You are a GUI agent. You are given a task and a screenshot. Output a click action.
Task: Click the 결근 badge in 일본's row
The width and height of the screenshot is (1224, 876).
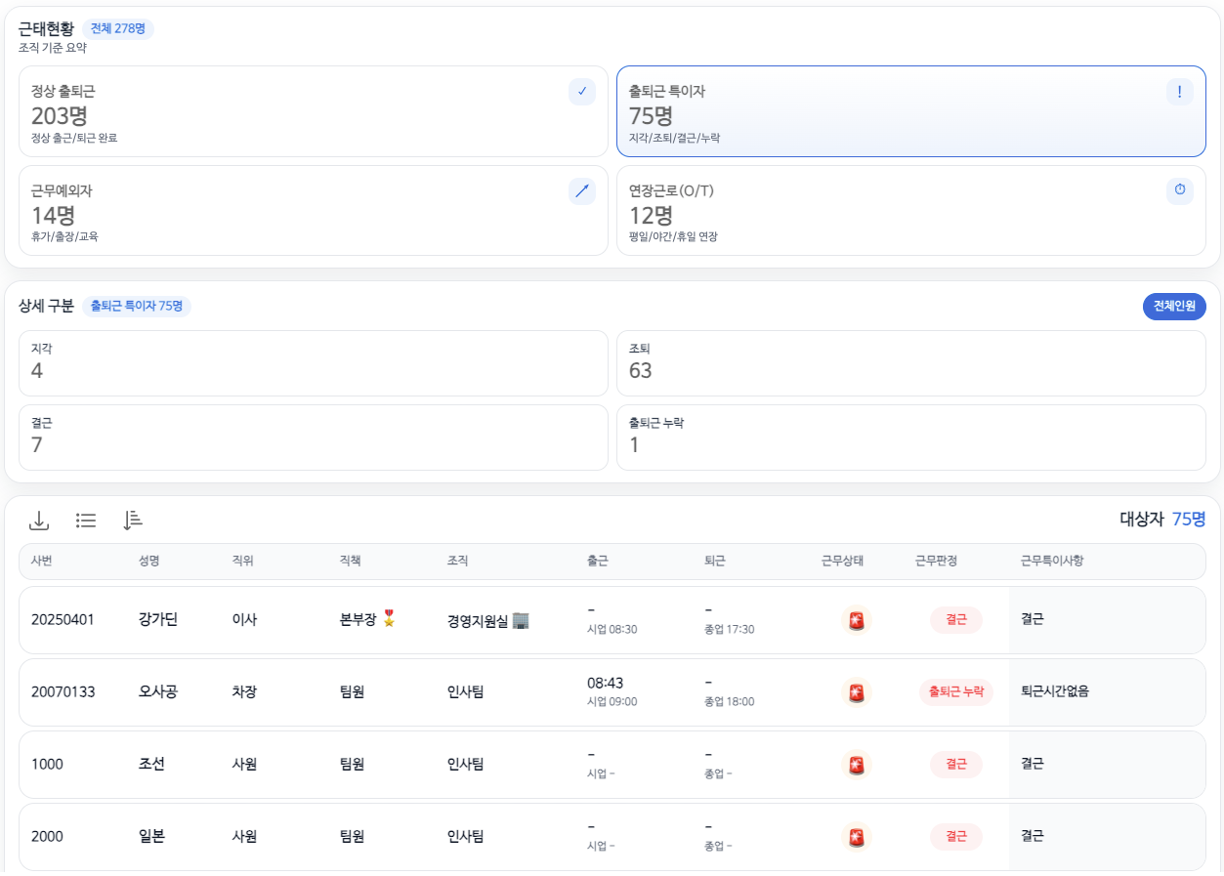pyautogui.click(x=956, y=837)
